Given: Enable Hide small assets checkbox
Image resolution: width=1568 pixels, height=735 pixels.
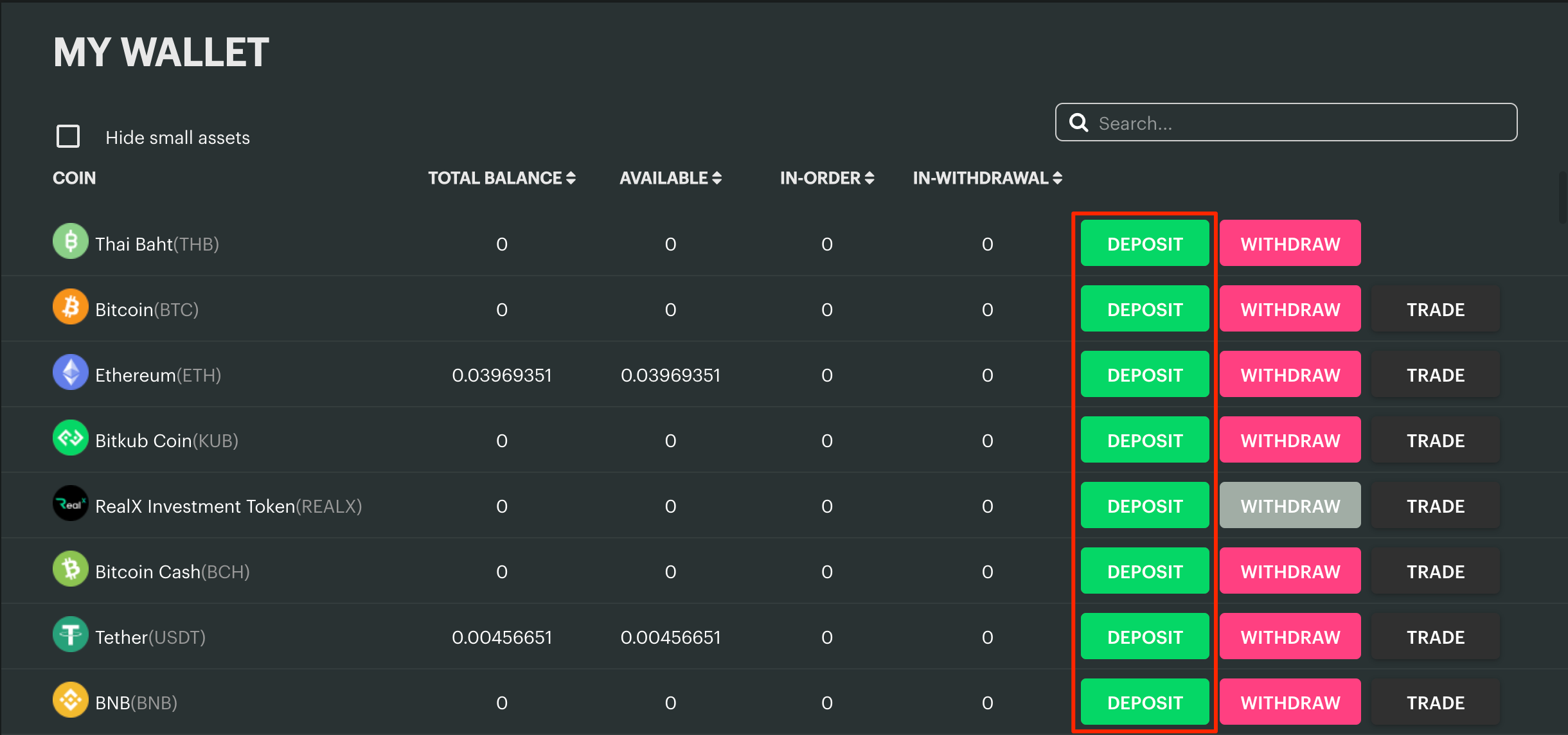Looking at the screenshot, I should pyautogui.click(x=68, y=136).
